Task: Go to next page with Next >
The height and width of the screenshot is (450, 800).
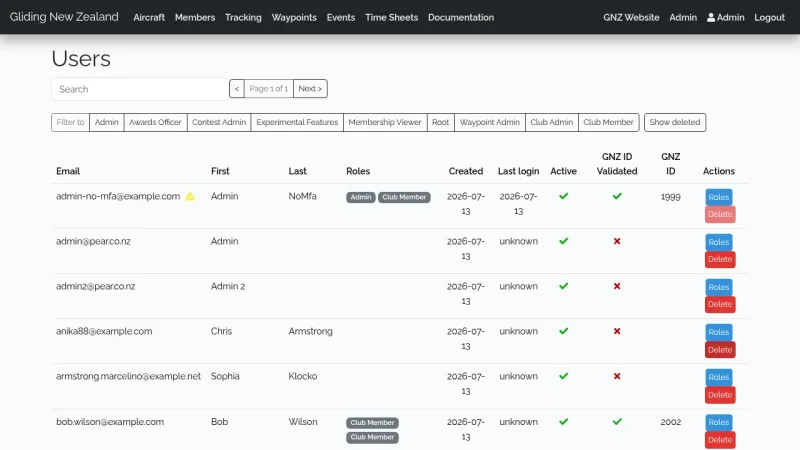Action: [310, 89]
